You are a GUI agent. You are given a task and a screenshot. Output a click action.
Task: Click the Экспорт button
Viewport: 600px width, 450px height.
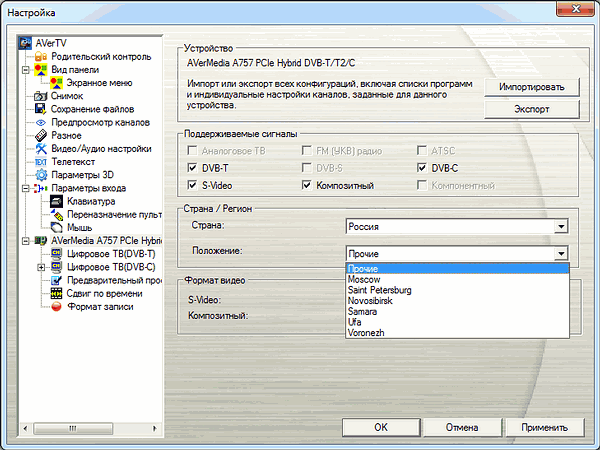click(532, 109)
